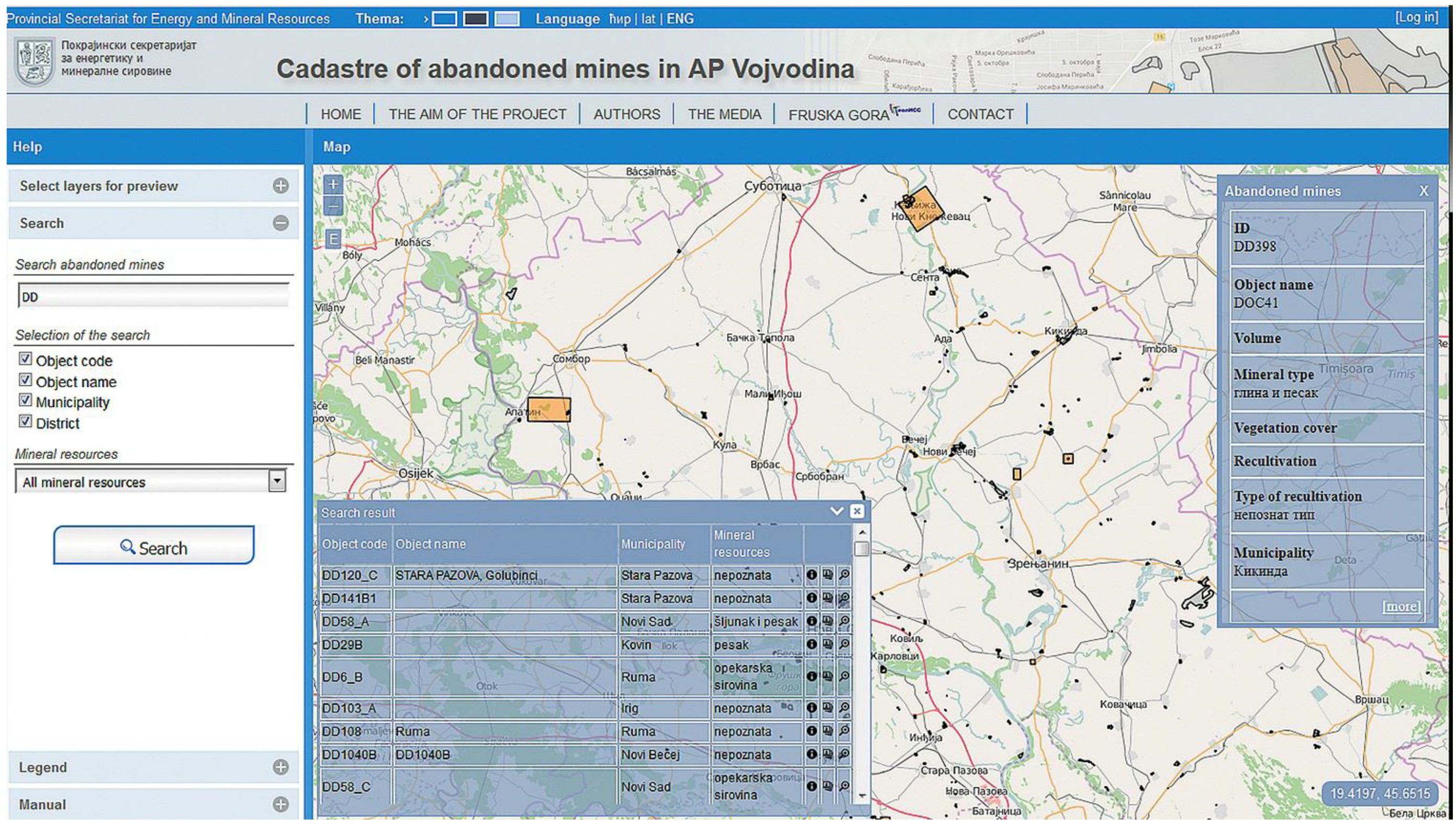Click the Search button
The image size is (1456, 827).
[154, 545]
